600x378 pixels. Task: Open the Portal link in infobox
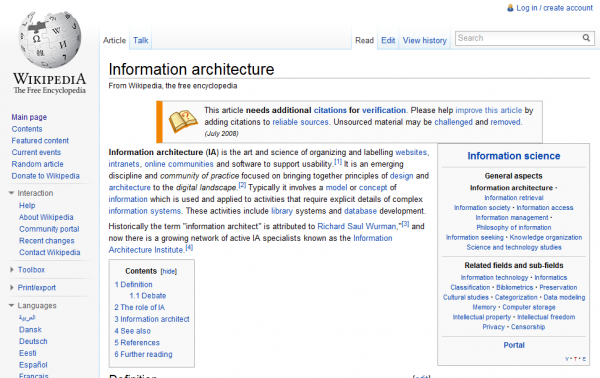coord(514,345)
